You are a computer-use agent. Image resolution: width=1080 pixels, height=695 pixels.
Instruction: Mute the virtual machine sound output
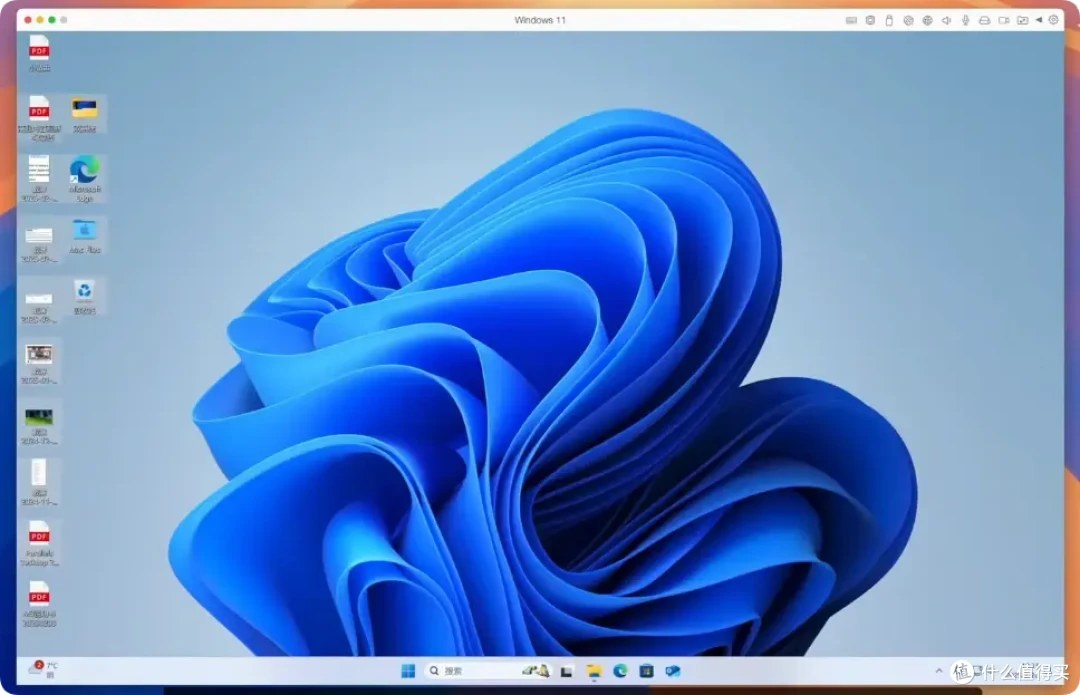(946, 20)
